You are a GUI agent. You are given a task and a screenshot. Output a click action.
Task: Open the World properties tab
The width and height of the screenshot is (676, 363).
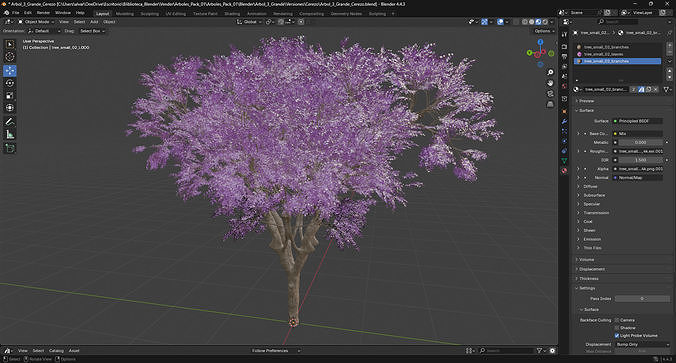pyautogui.click(x=564, y=86)
